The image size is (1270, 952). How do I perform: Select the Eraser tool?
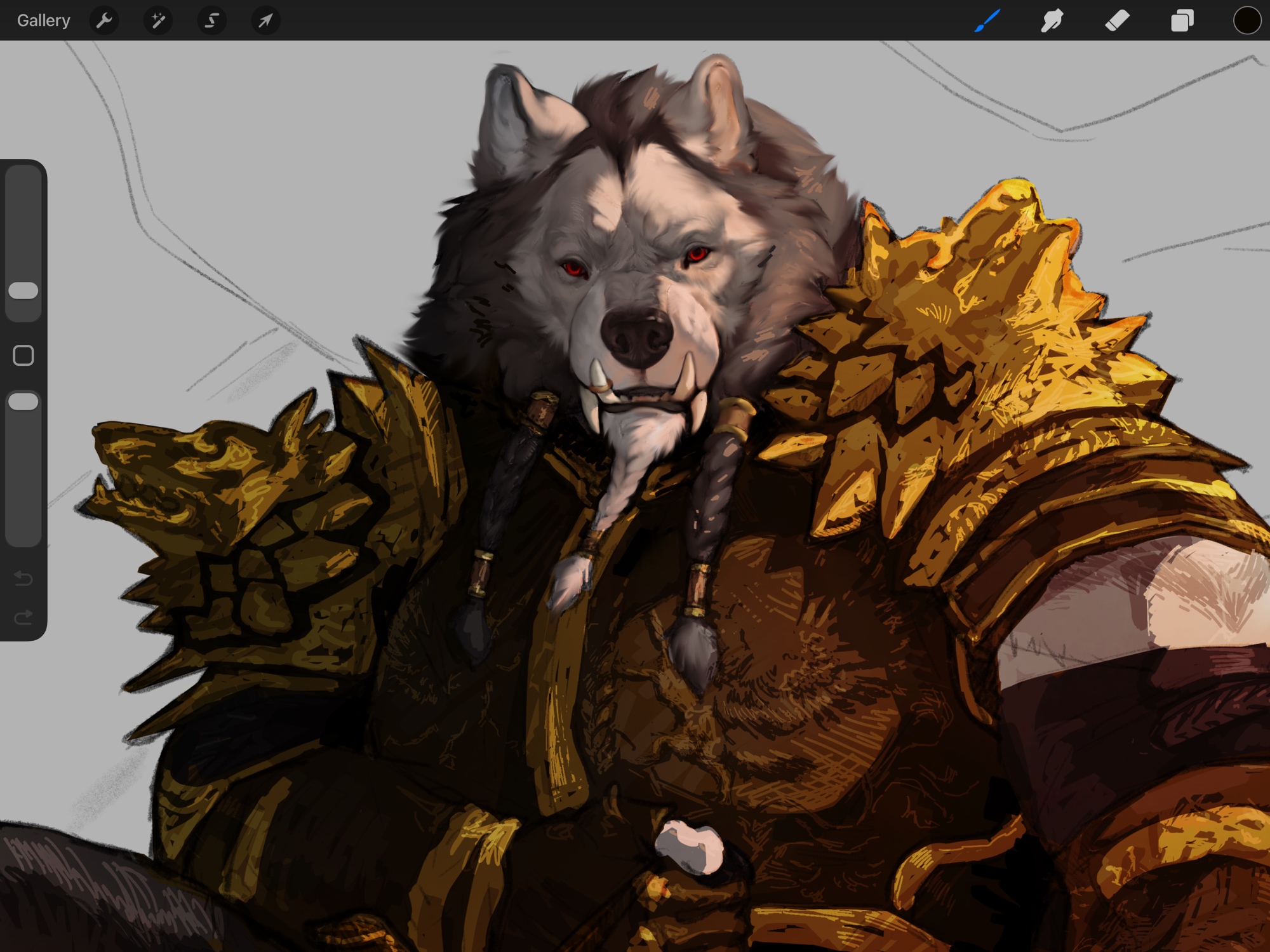click(x=1117, y=20)
